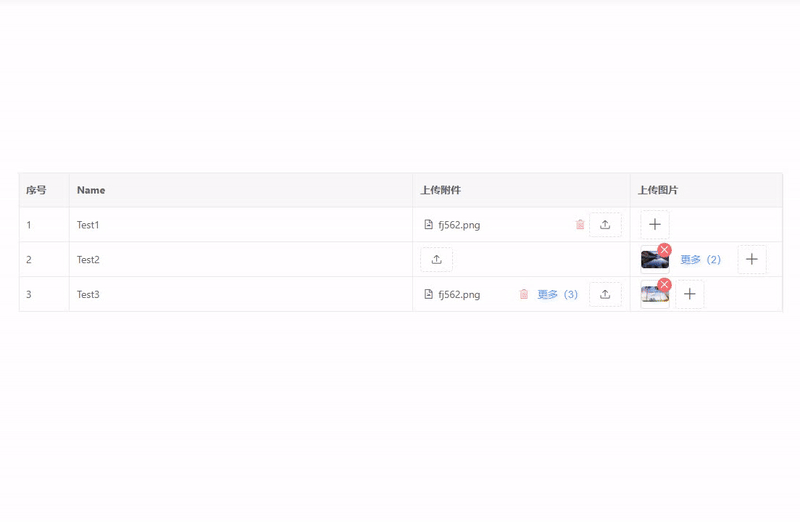Screen dimensions: 800x522
Task: Delete fj562.png attachment in Test1 row
Action: pyautogui.click(x=580, y=225)
